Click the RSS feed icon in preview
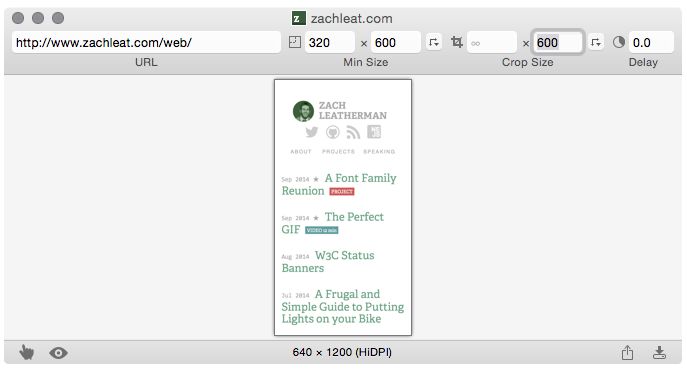The width and height of the screenshot is (687, 372). click(x=353, y=132)
